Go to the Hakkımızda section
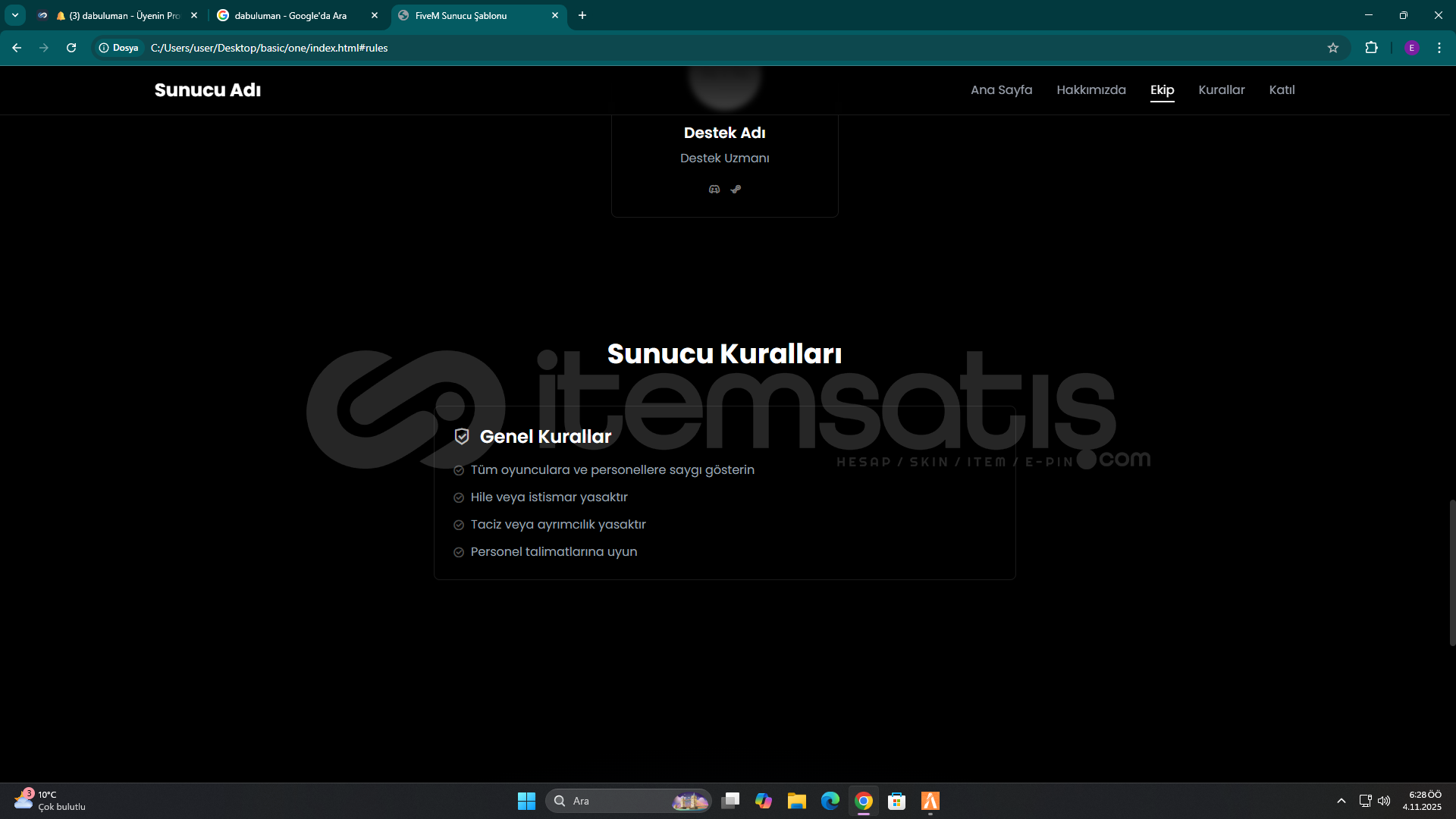1456x819 pixels. point(1090,89)
